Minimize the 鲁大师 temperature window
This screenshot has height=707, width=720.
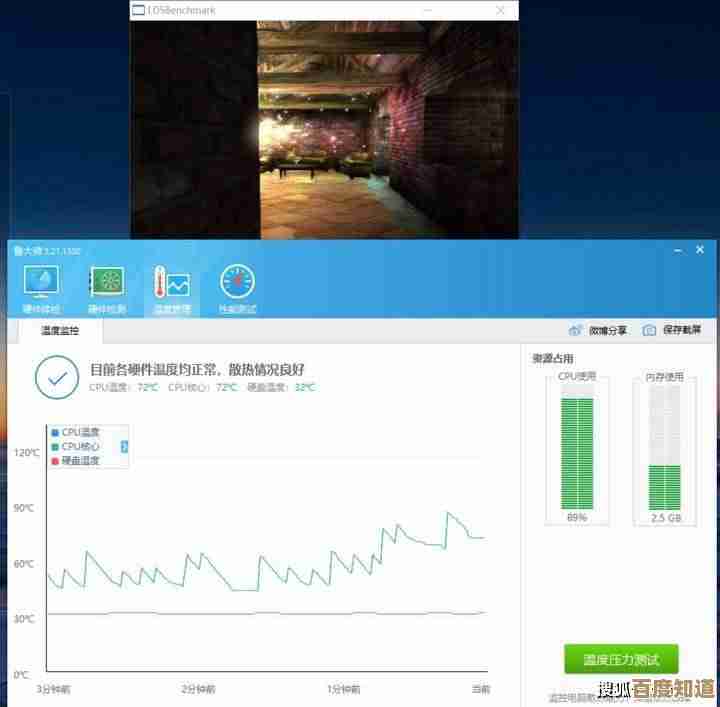pos(678,250)
